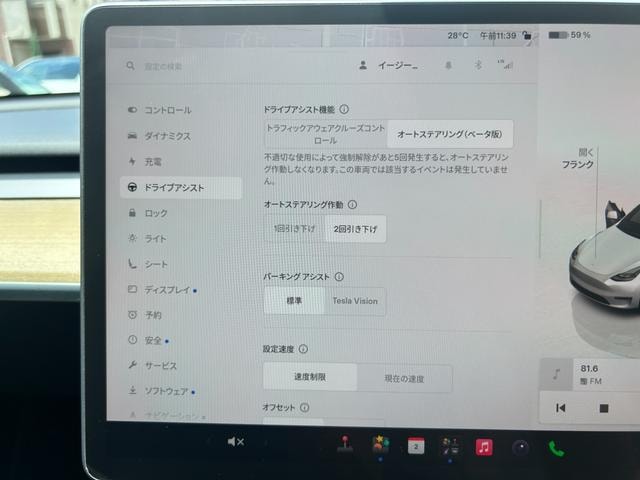Show info for パーキングアシスト
Screen dimensions: 640x480
coord(339,277)
